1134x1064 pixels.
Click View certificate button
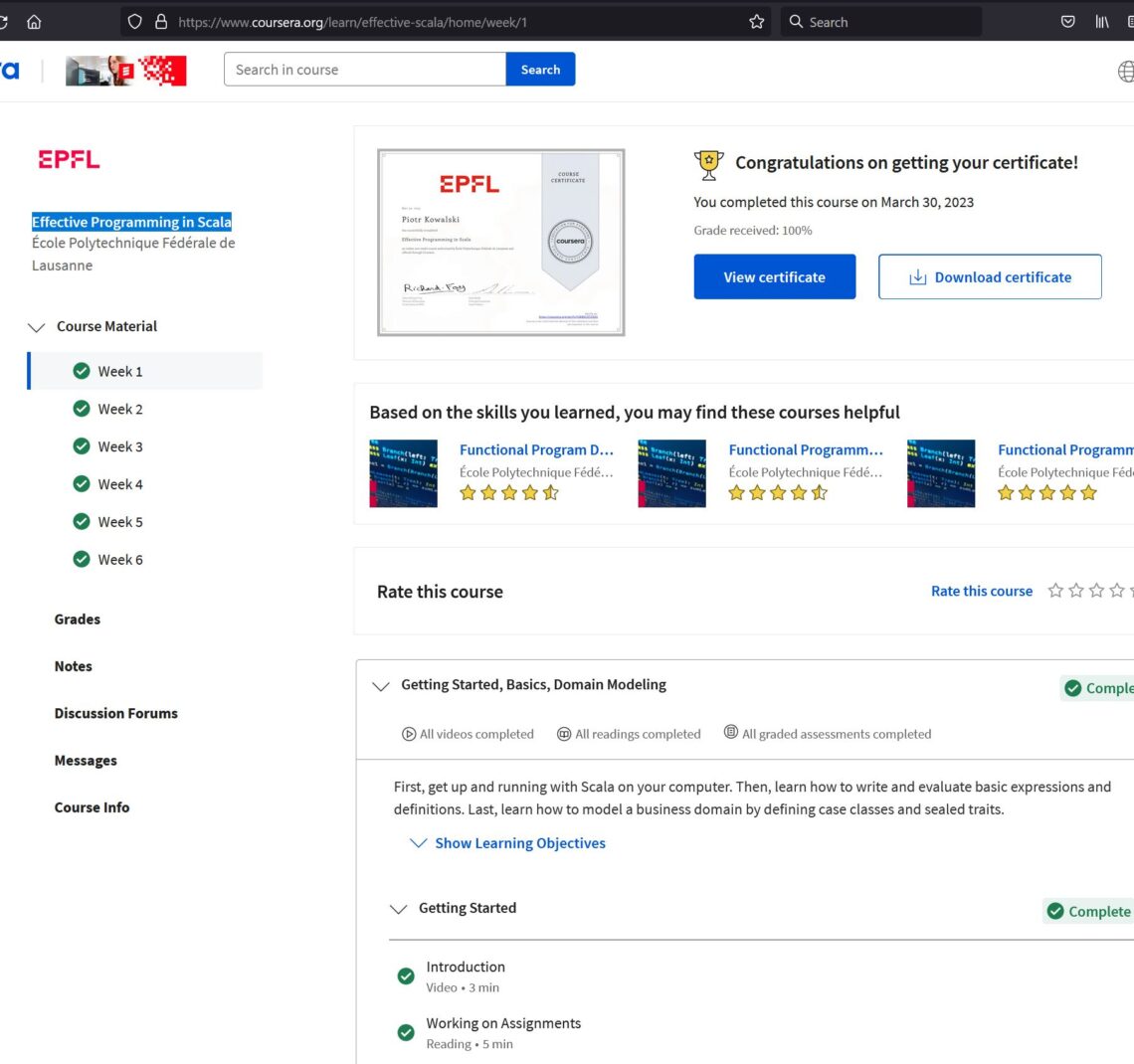(x=775, y=276)
